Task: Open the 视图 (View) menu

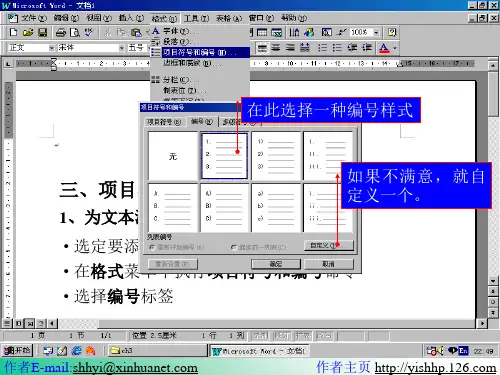Action: coord(99,18)
